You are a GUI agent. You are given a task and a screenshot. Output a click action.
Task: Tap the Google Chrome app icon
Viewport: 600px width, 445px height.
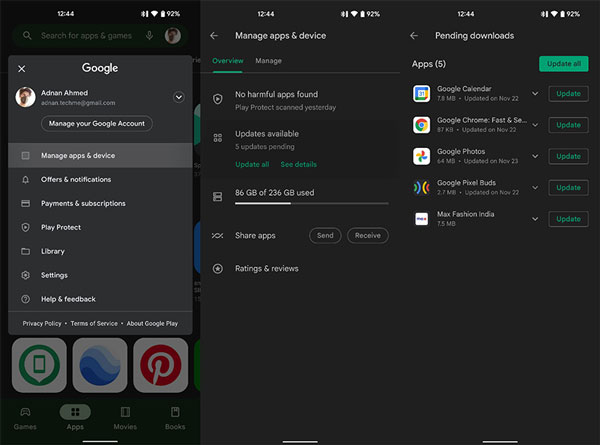(x=422, y=125)
